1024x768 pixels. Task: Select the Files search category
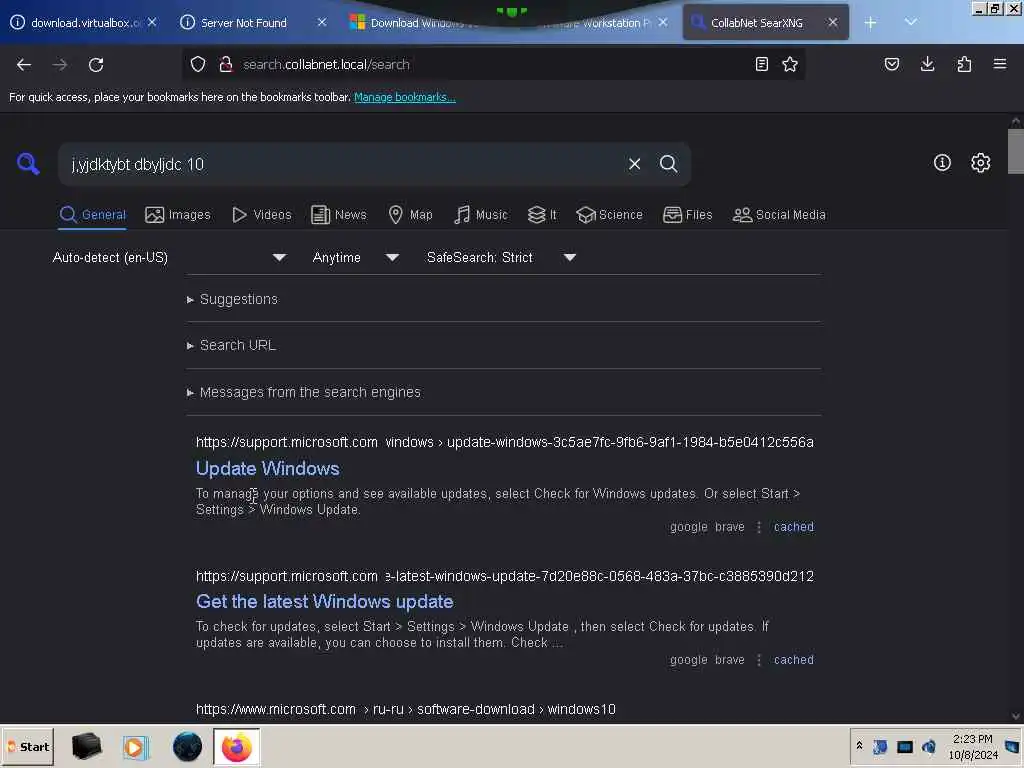(x=687, y=215)
